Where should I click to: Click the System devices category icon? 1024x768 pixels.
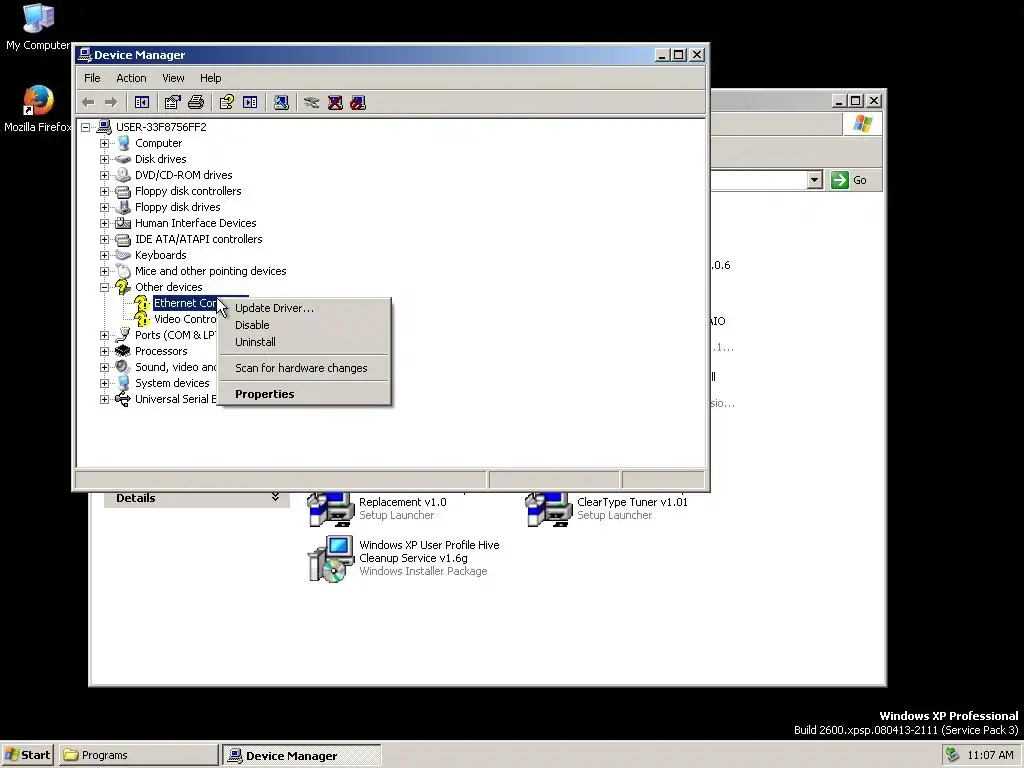point(123,383)
